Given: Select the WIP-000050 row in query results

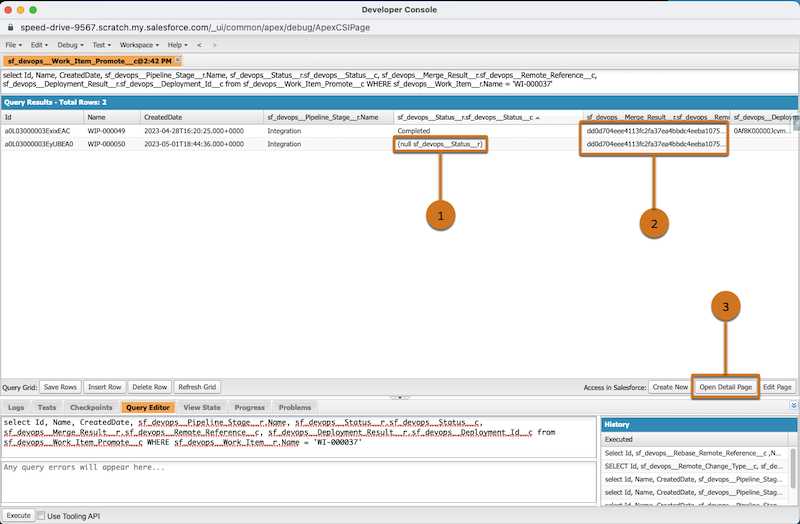Looking at the screenshot, I should click(x=105, y=144).
